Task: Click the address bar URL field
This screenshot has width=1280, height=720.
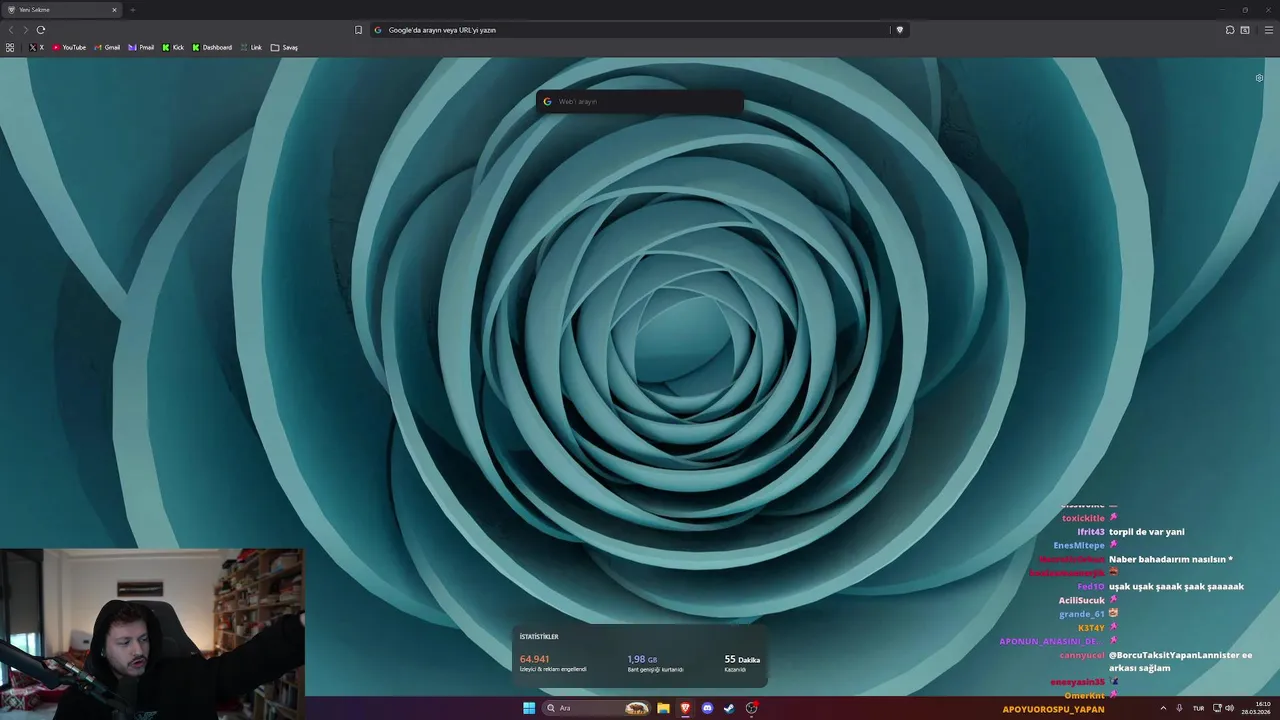Action: 640,30
